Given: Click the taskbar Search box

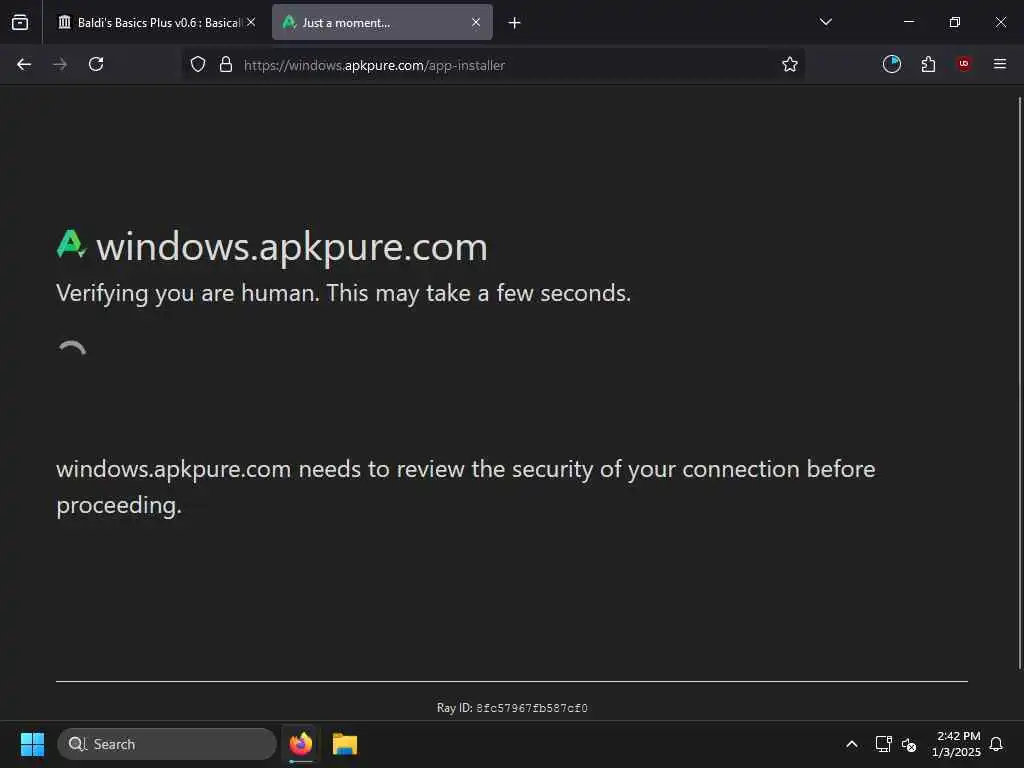Looking at the screenshot, I should 167,744.
